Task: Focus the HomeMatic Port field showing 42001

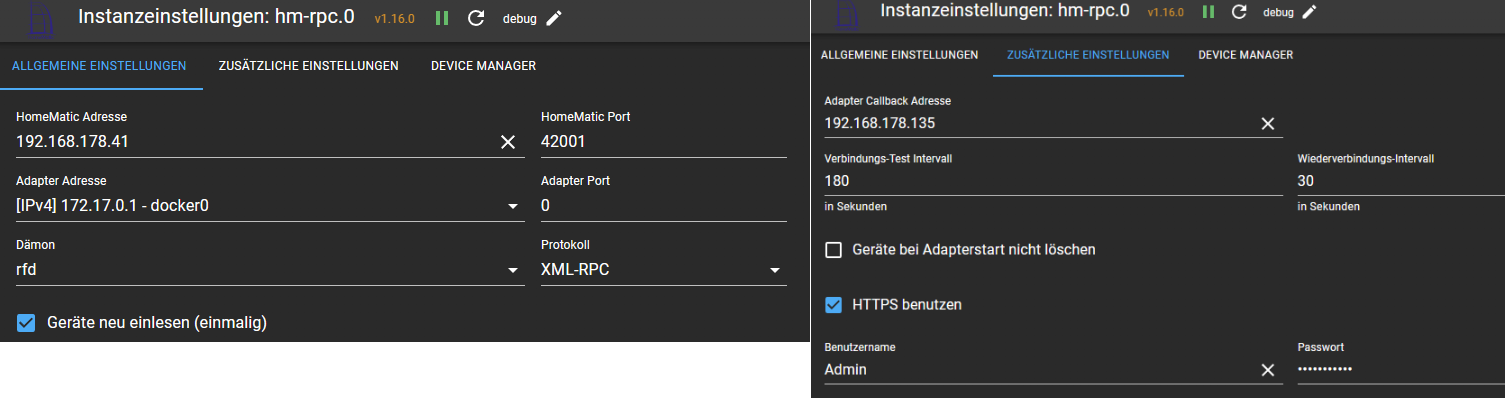Action: (663, 142)
